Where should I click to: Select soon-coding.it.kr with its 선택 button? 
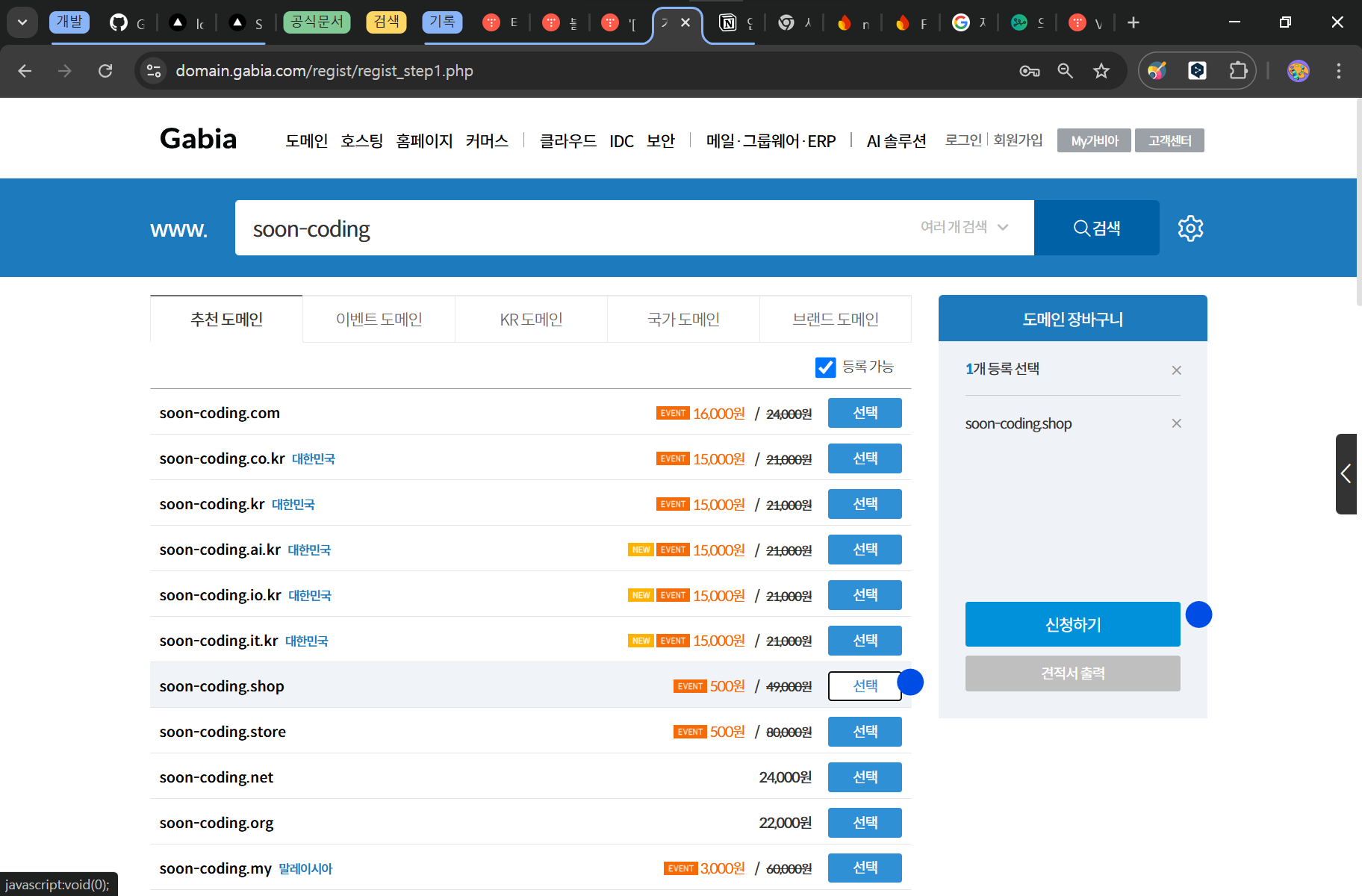coord(865,641)
